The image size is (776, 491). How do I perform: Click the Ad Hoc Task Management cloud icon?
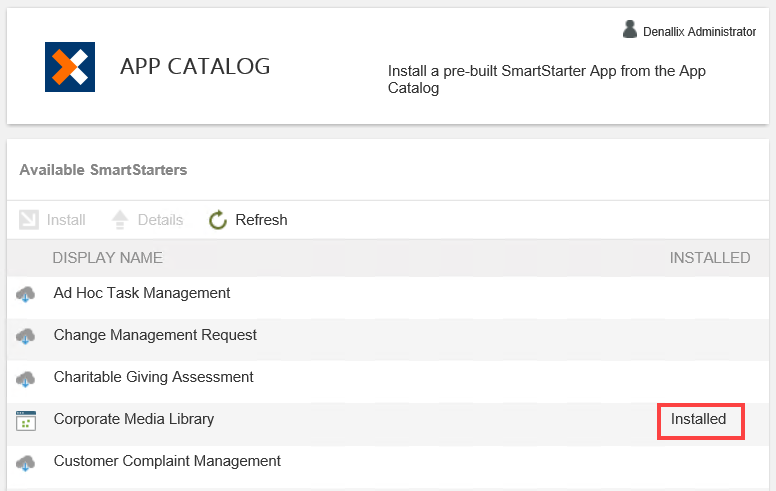coord(26,294)
